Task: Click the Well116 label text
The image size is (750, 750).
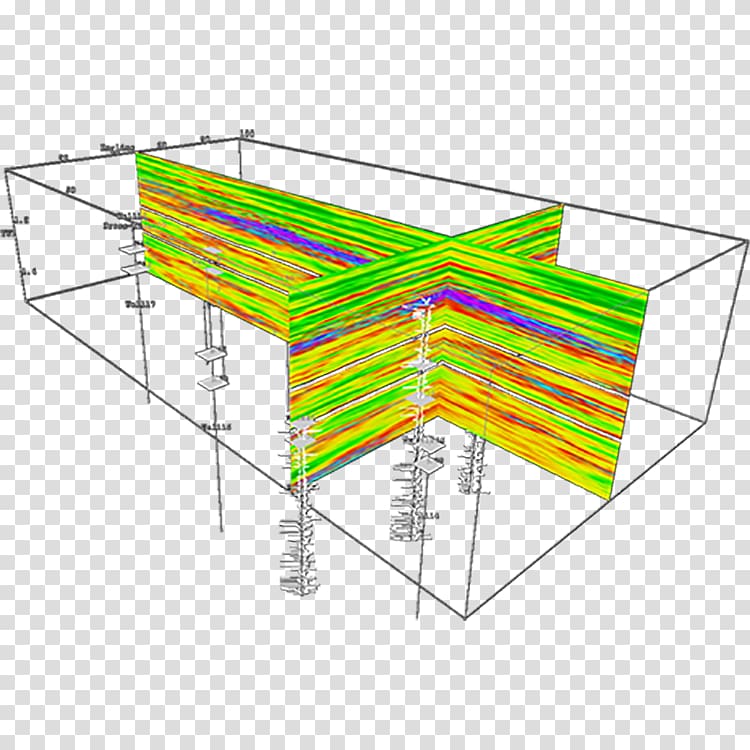Action: coord(217,426)
